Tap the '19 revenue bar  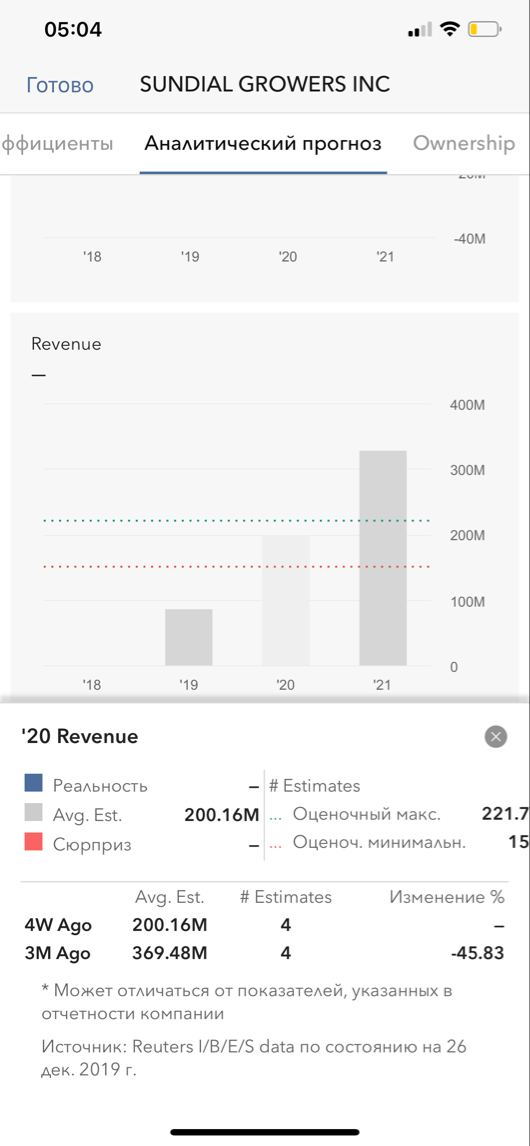(x=189, y=637)
